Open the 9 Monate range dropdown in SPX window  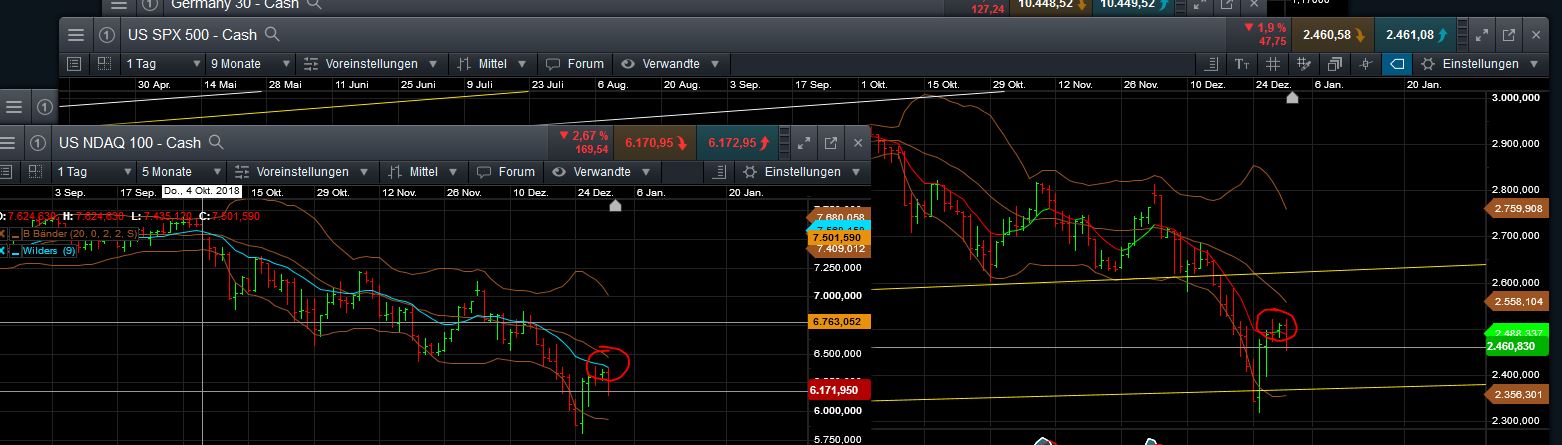coord(250,63)
